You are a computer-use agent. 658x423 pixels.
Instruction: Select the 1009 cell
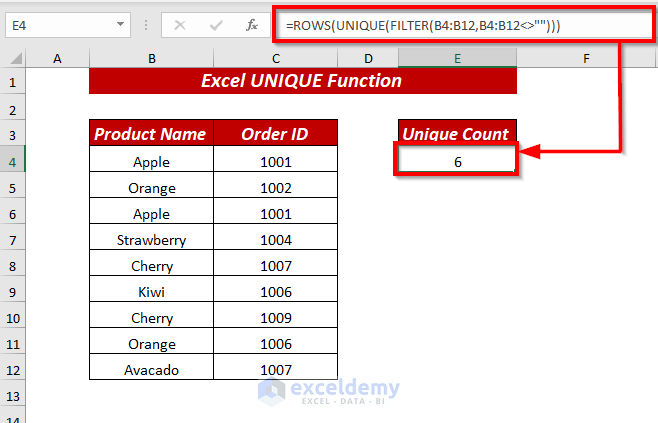(276, 315)
